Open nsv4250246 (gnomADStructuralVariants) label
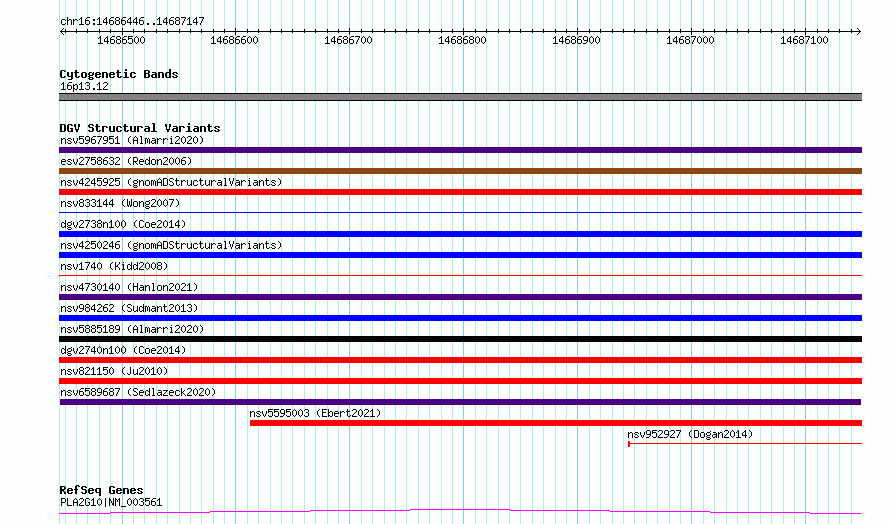This screenshot has height=524, width=890. pyautogui.click(x=171, y=245)
